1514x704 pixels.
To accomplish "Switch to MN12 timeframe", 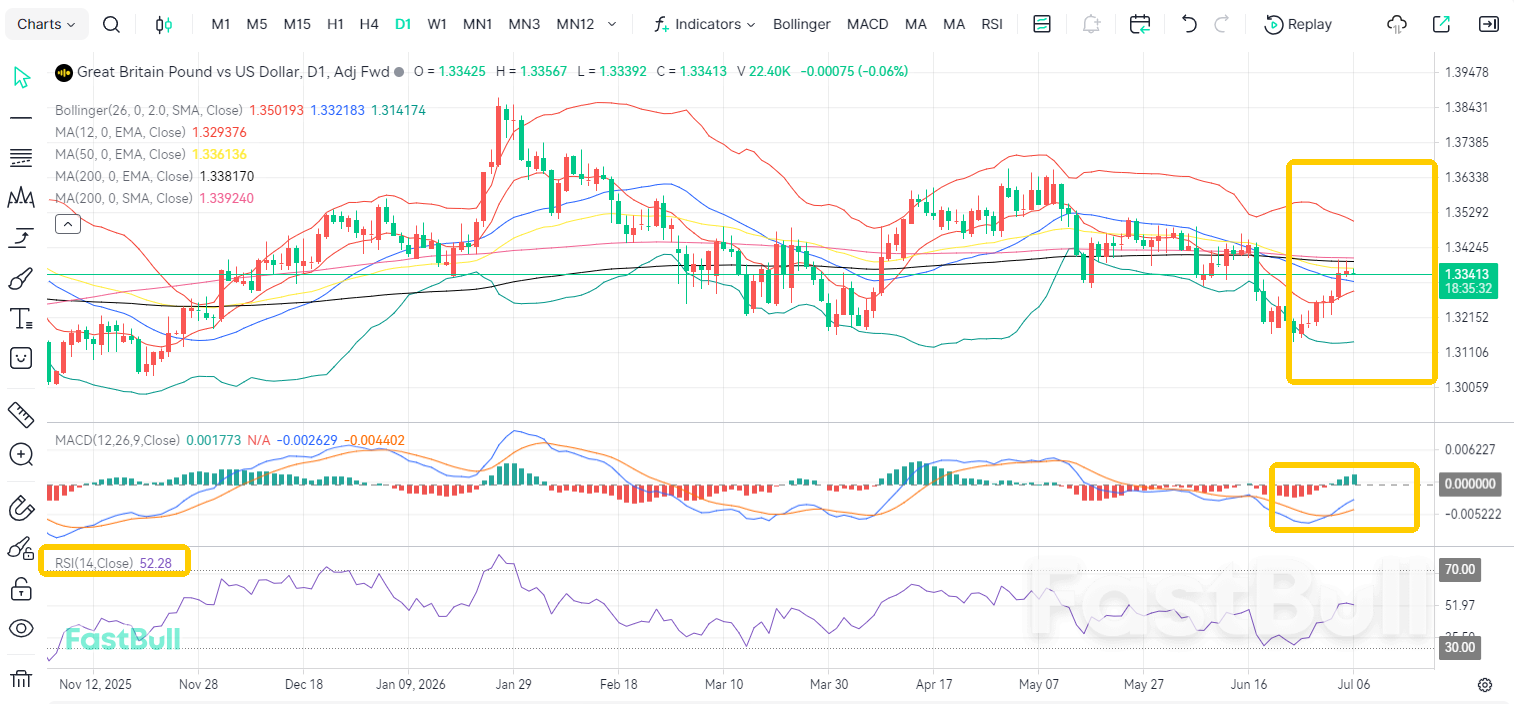I will coord(575,24).
